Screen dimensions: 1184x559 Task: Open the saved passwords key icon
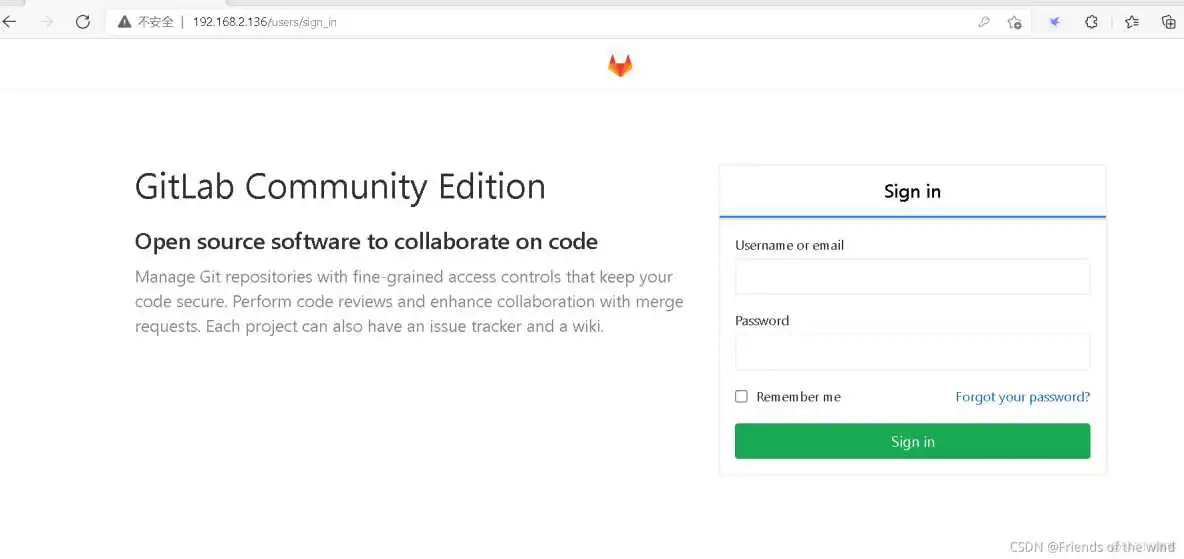(x=984, y=21)
